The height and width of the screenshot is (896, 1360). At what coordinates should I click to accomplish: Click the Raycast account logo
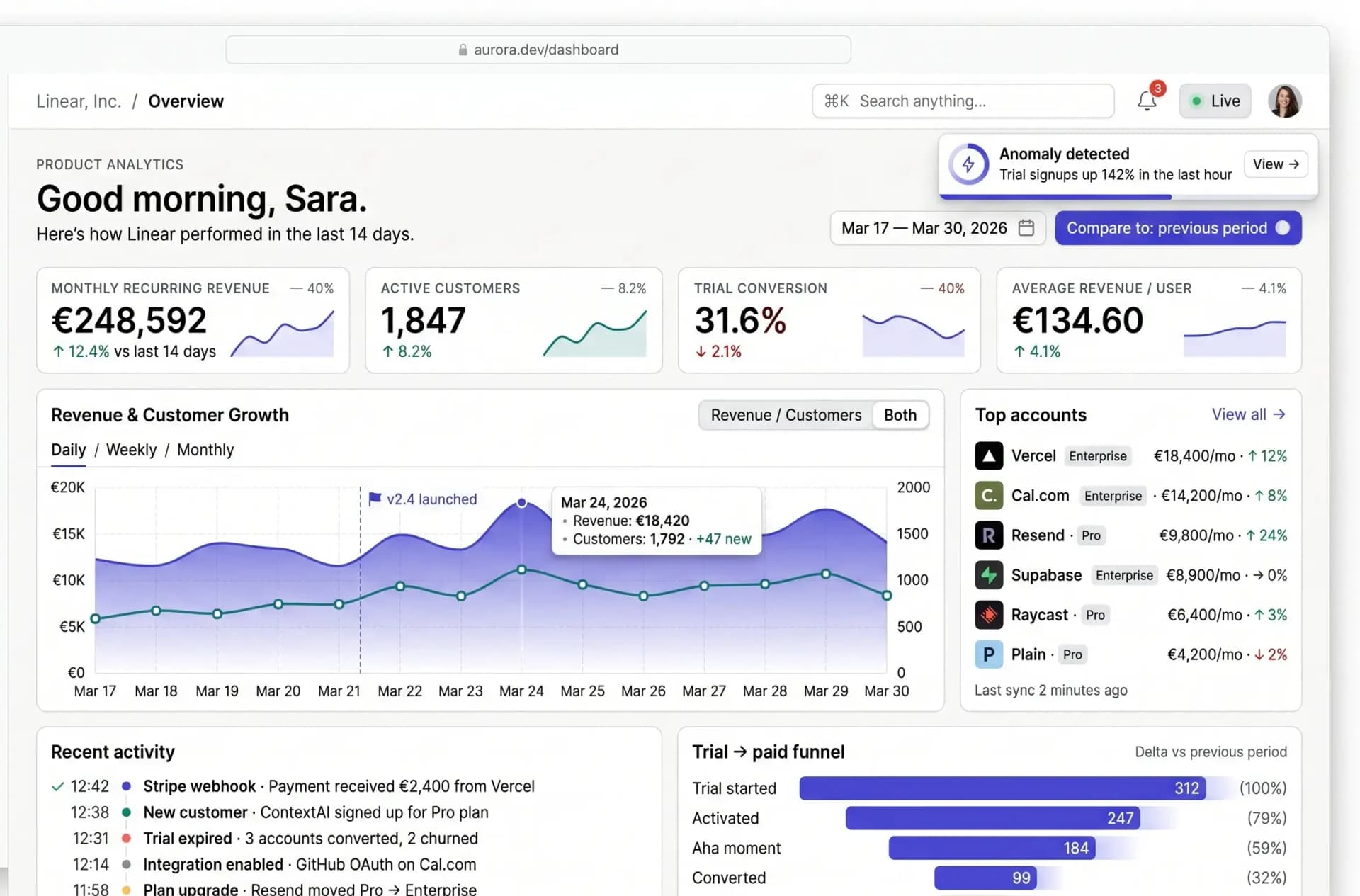coord(989,615)
